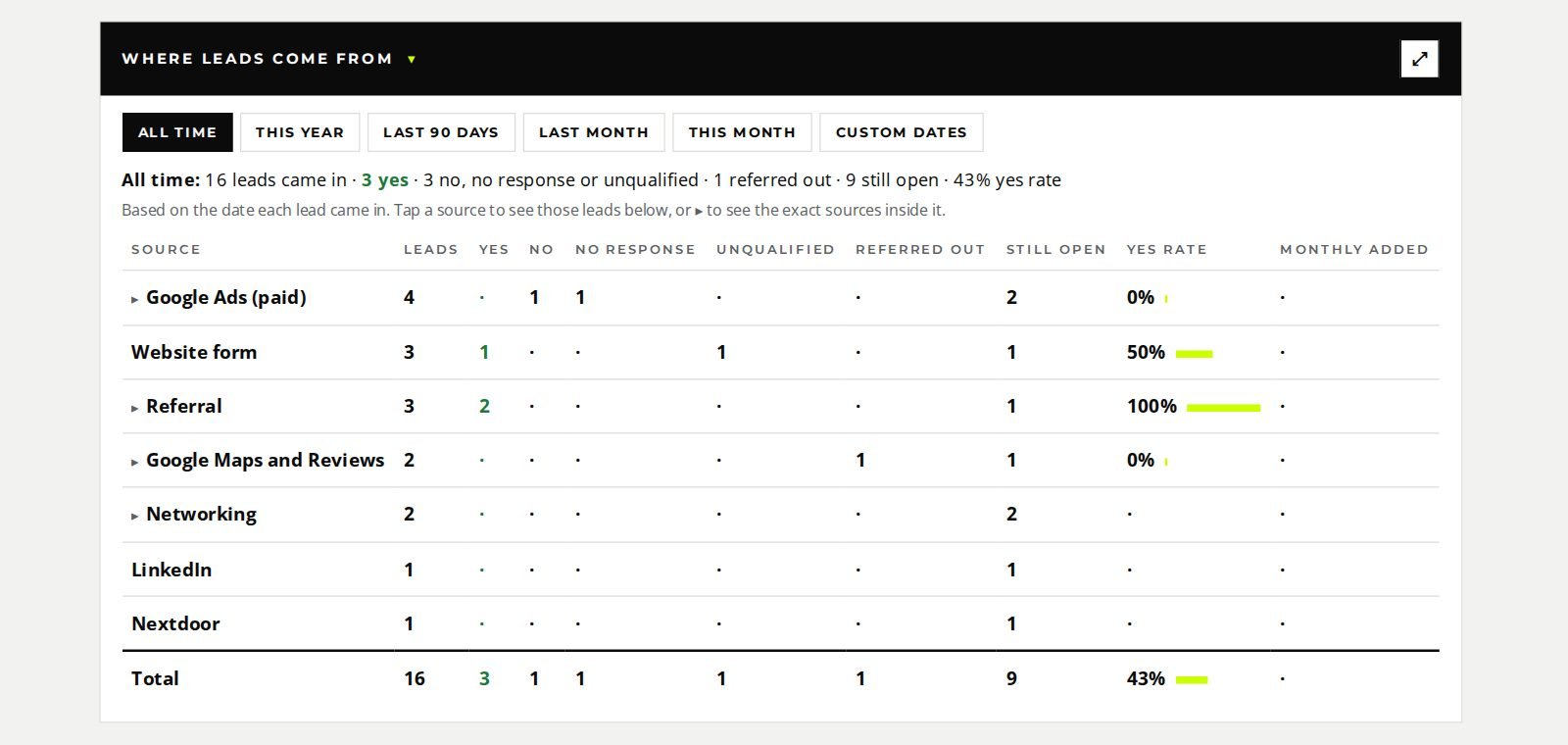Expand the Referral source triangle

coord(135,408)
